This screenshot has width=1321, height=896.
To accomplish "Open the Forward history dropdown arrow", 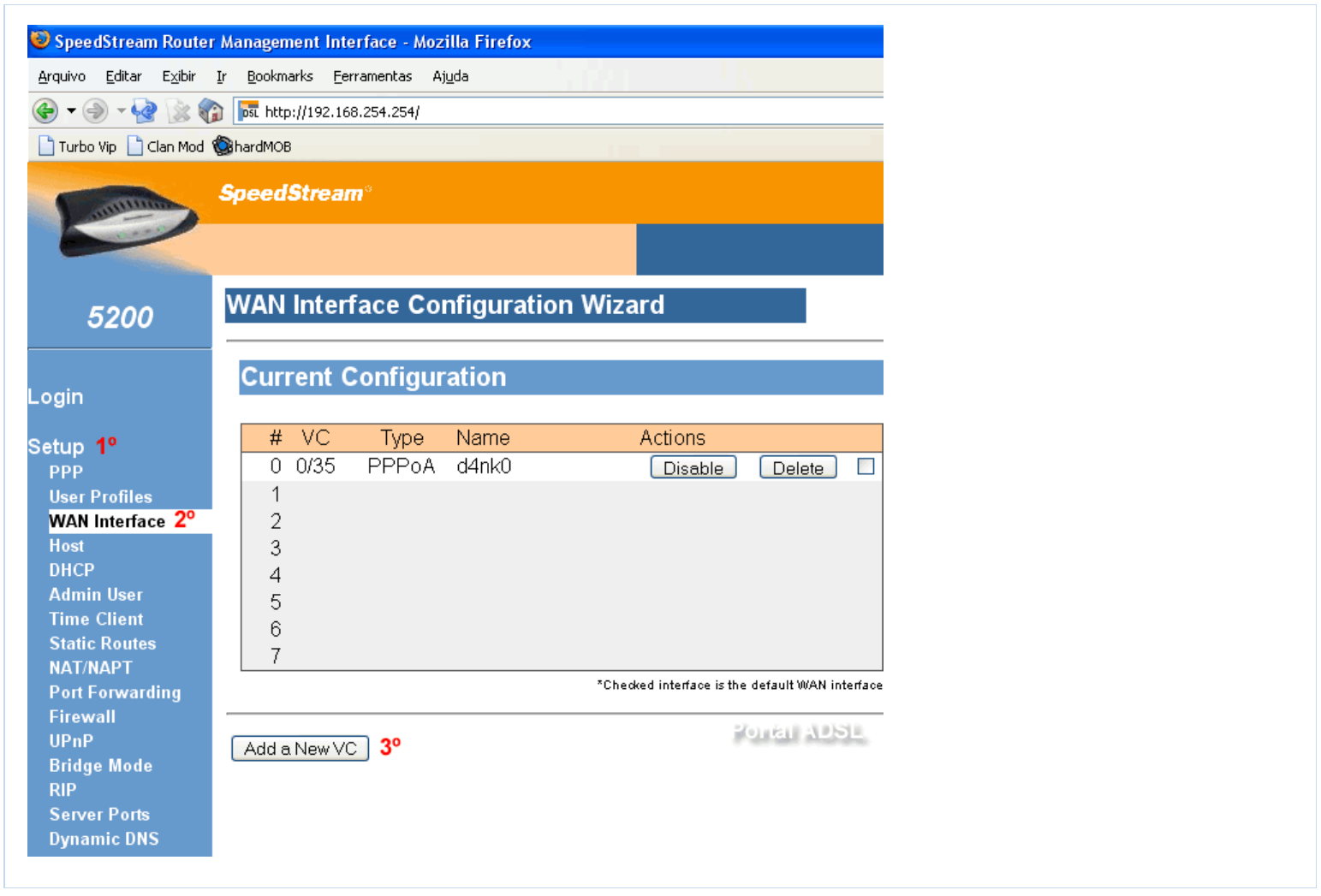I will click(121, 110).
